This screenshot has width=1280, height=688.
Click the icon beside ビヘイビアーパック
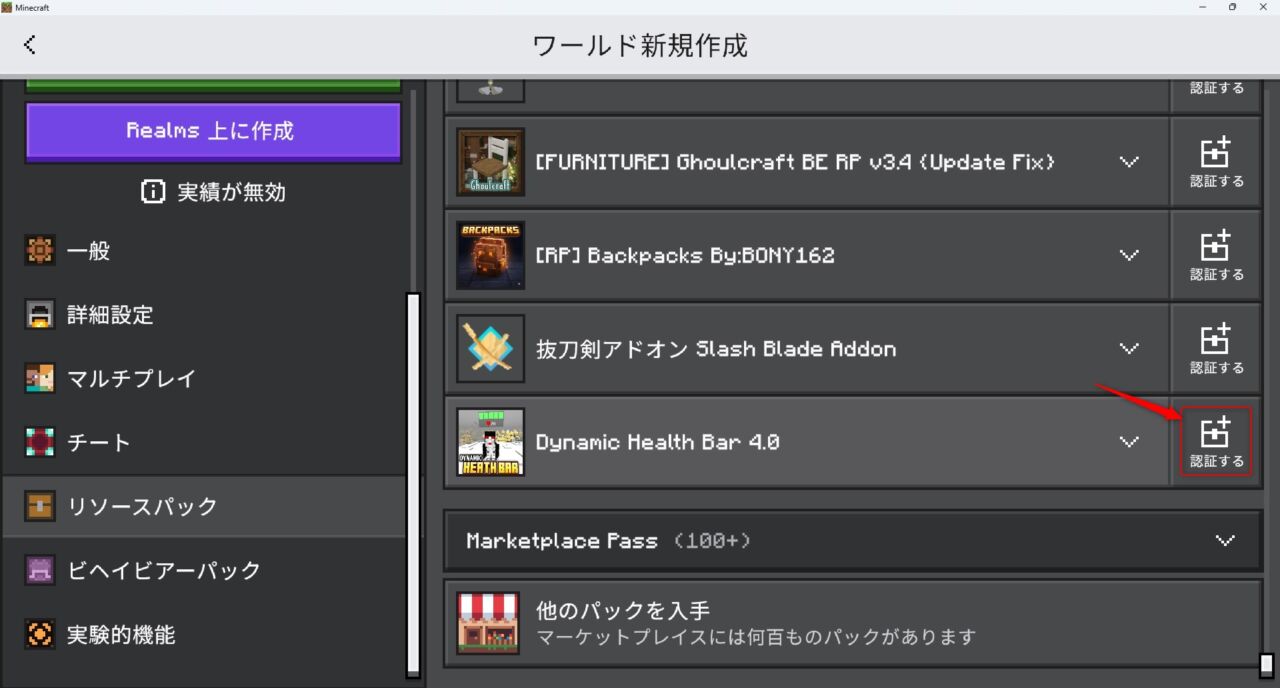[39, 570]
